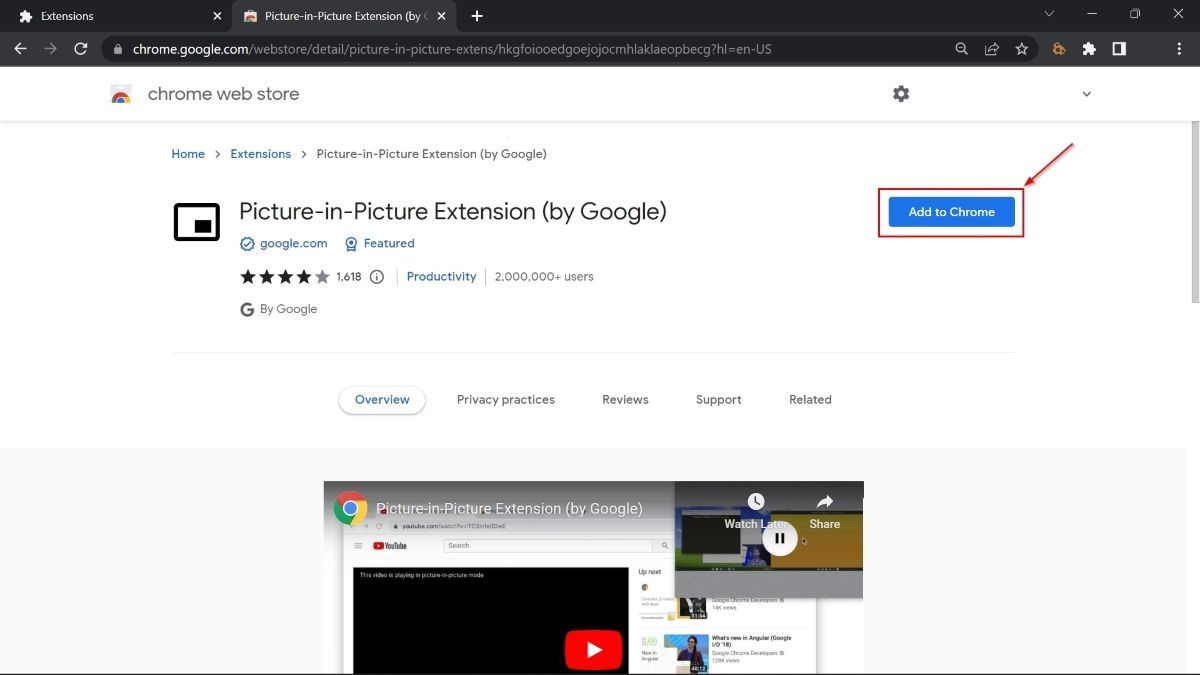1200x675 pixels.
Task: Click the Add to Chrome button
Action: click(x=950, y=212)
